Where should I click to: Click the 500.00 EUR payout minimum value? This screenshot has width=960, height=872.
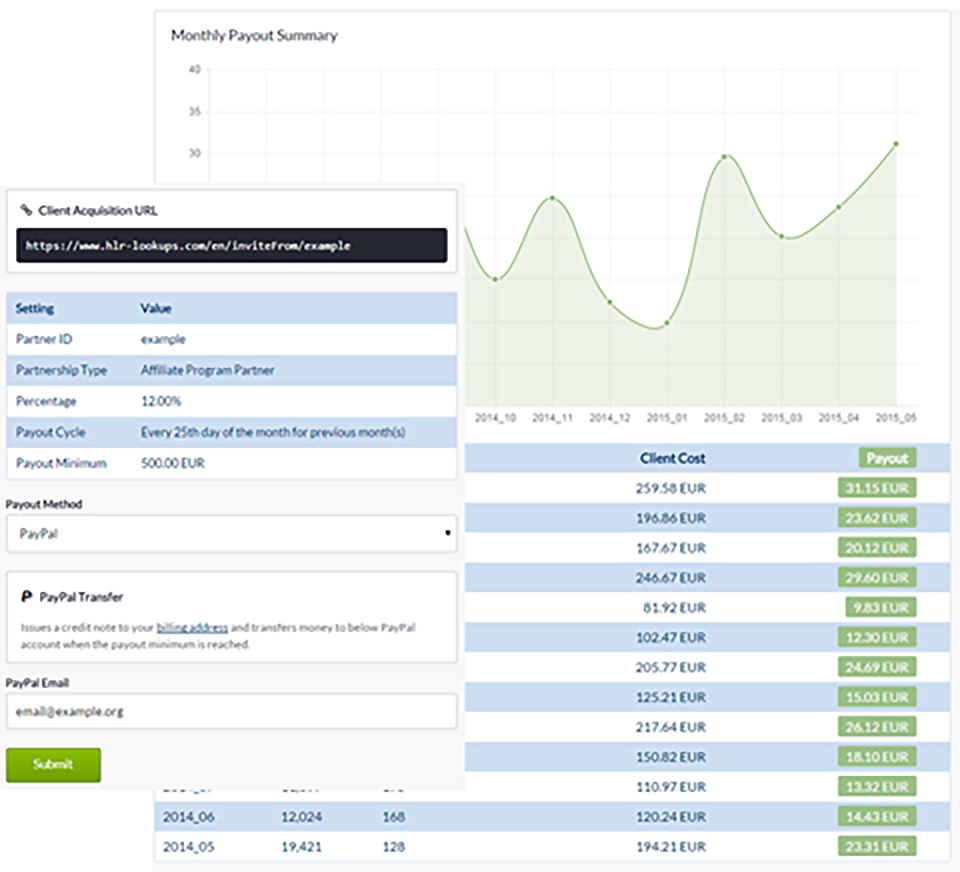click(x=173, y=463)
